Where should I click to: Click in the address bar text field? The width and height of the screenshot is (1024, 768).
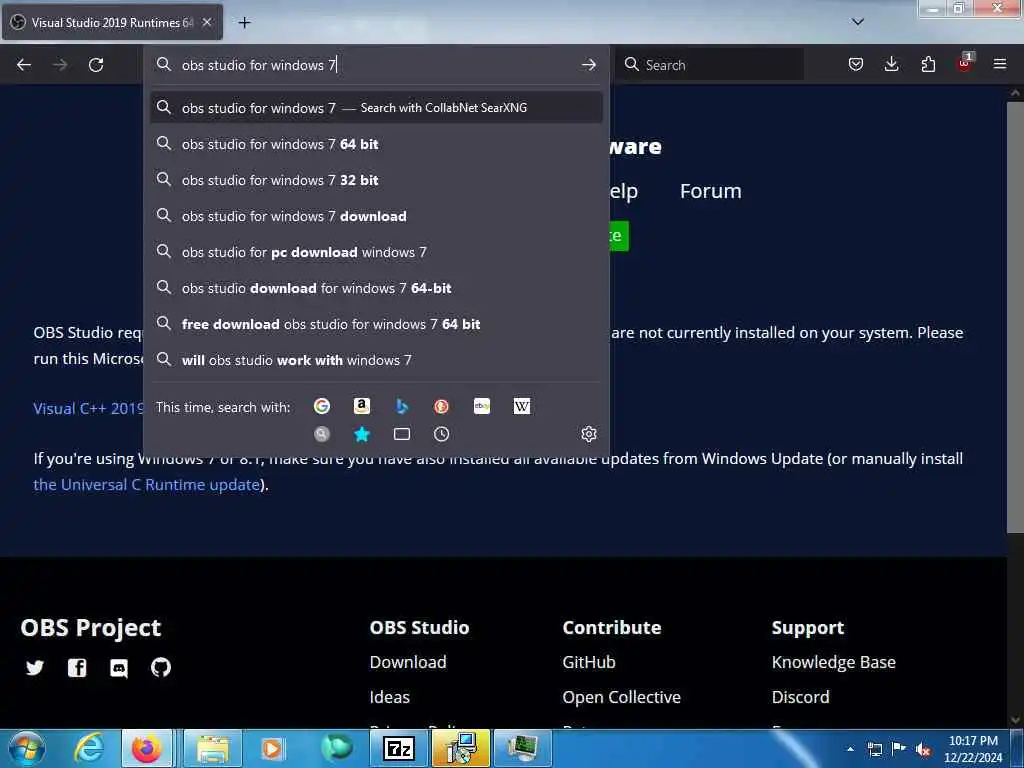376,65
